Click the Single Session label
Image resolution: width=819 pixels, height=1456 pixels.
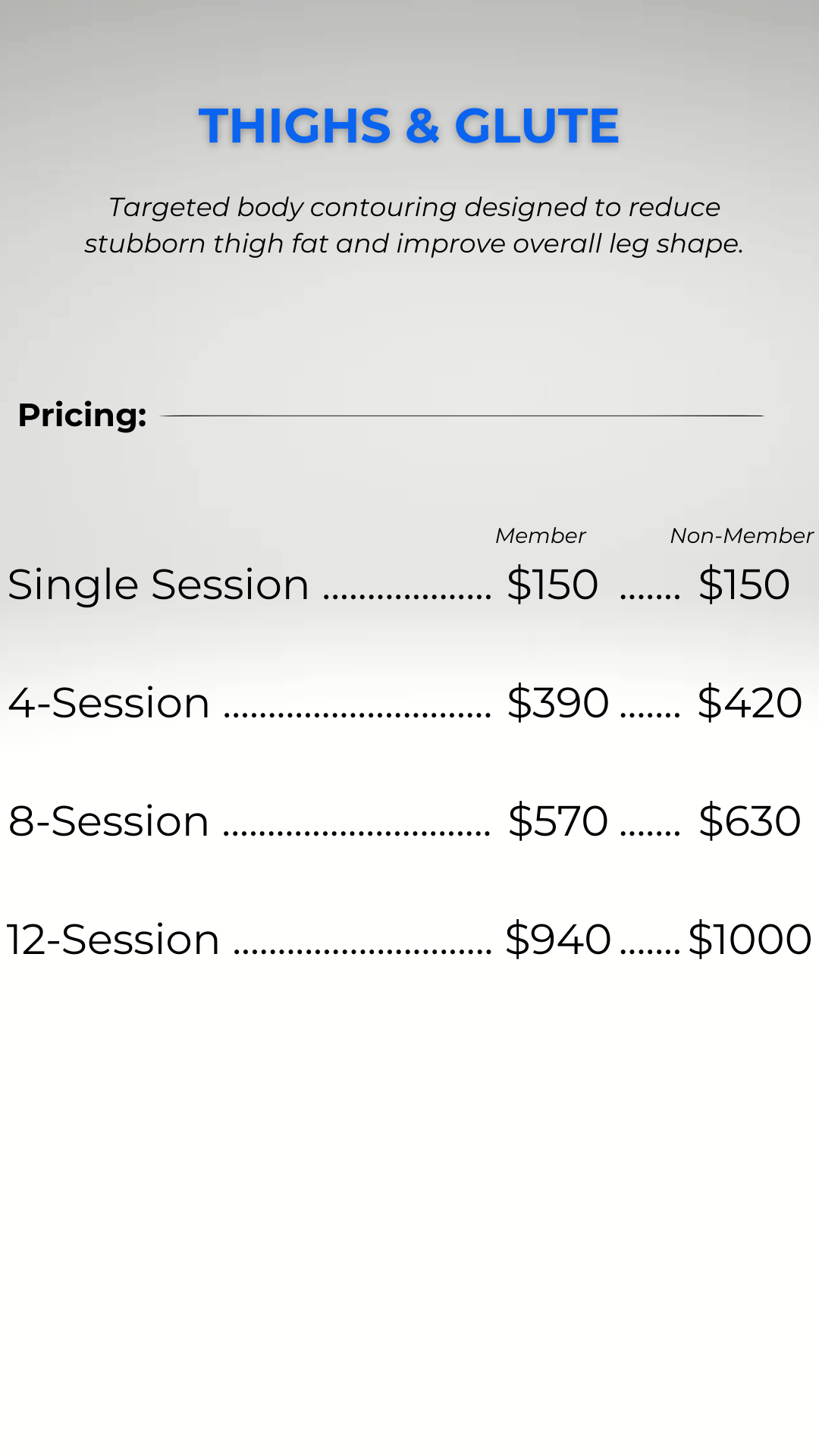tap(158, 585)
